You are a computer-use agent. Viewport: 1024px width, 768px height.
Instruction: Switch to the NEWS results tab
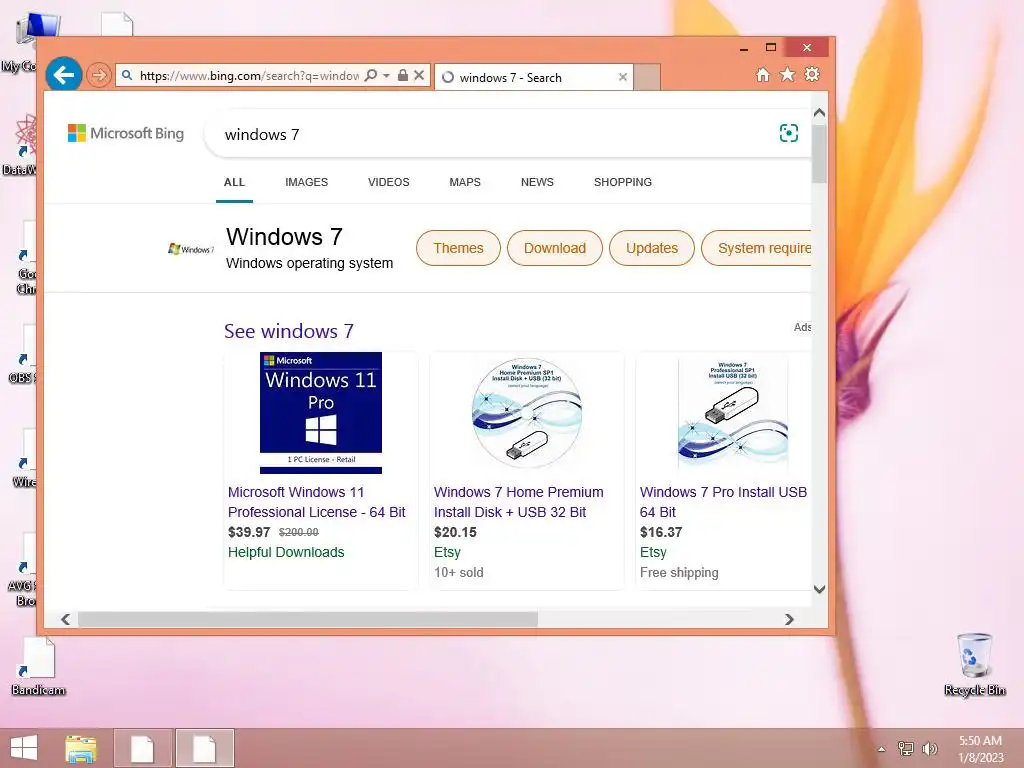pos(537,182)
